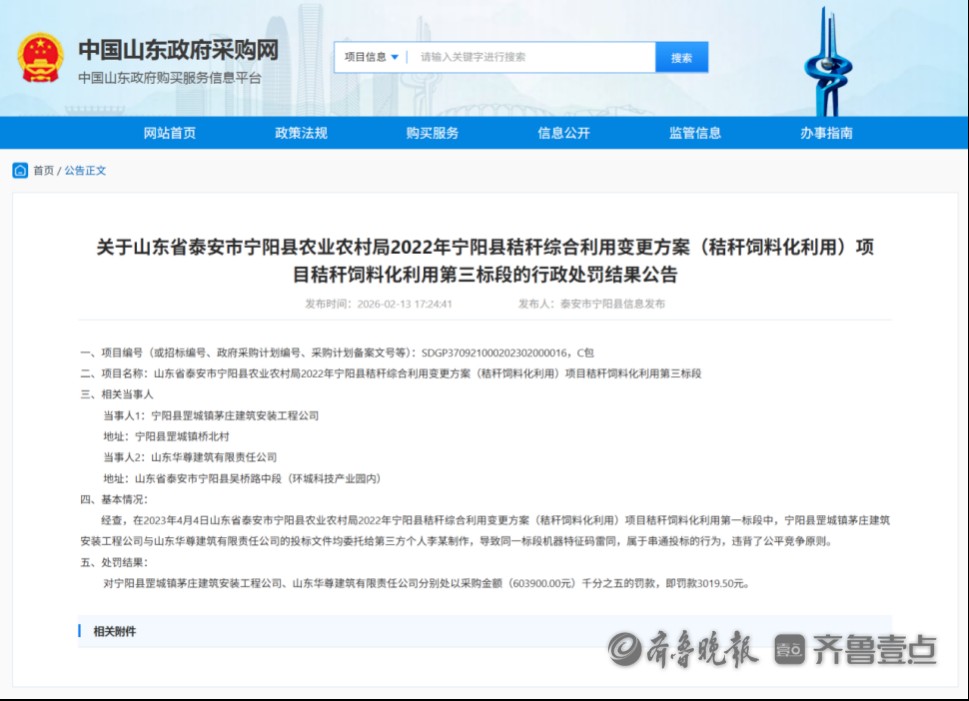Click the 中国山东政府采购网 site title

(178, 49)
